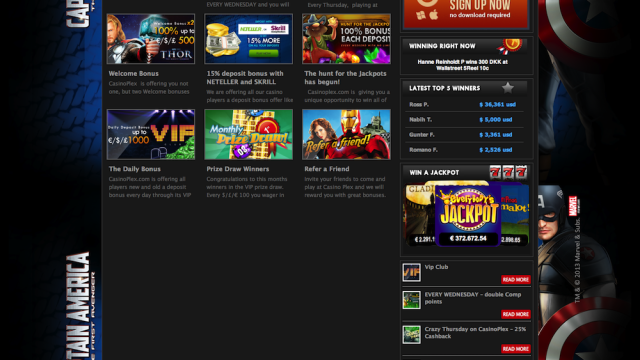Click the Apple logo icon on Sign Up
The height and width of the screenshot is (360, 640).
(433, 15)
